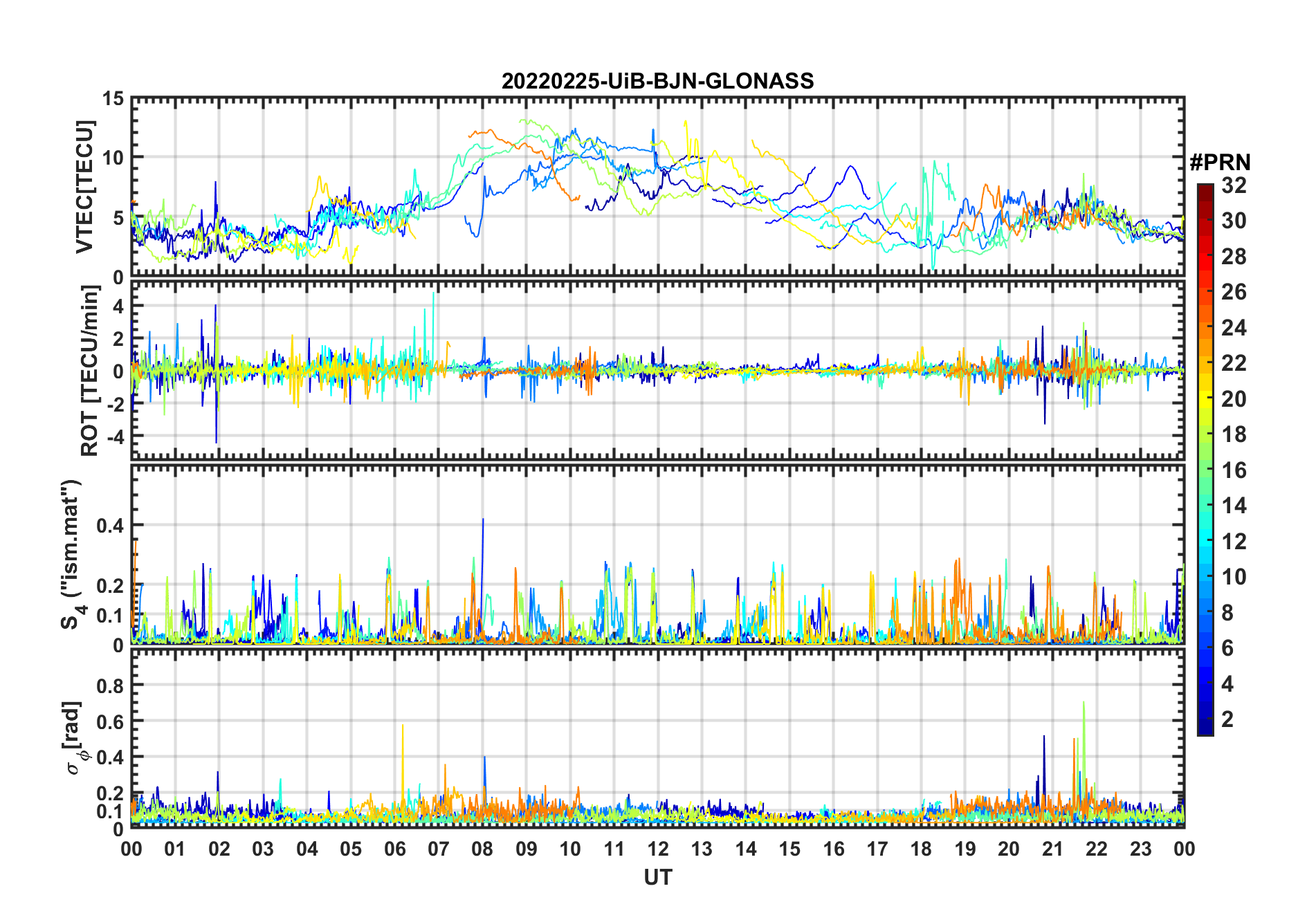Click the VTEC[TECU] y-axis label
Image resolution: width=1316 pixels, height=920 pixels.
pyautogui.click(x=84, y=187)
